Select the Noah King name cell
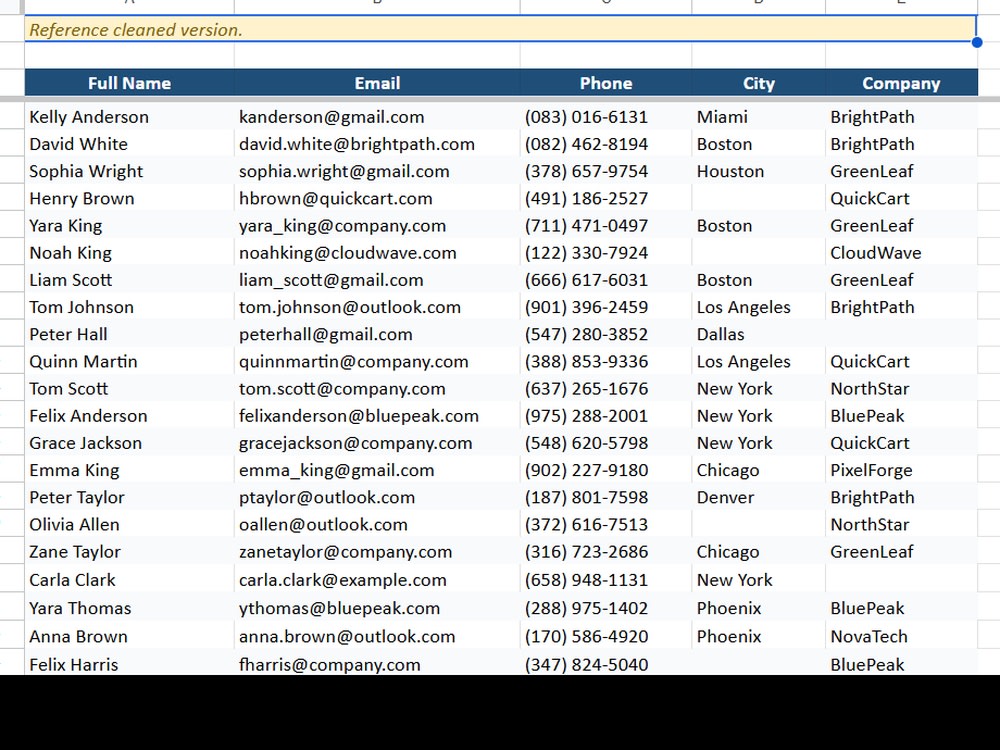Viewport: 1000px width, 750px height. tap(129, 253)
